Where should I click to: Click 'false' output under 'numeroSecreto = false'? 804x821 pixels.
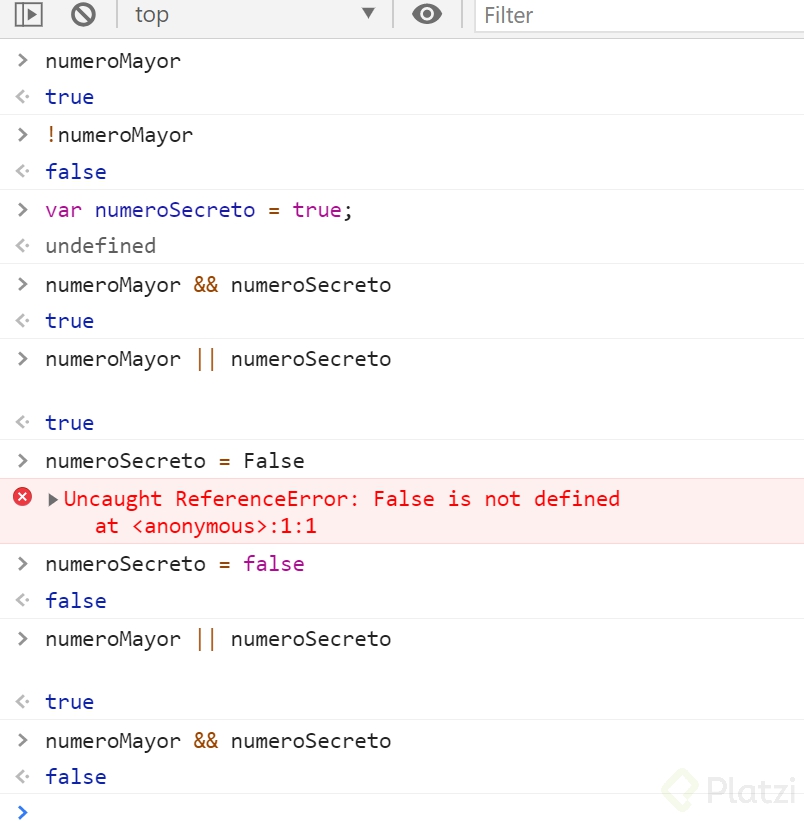pyautogui.click(x=76, y=601)
